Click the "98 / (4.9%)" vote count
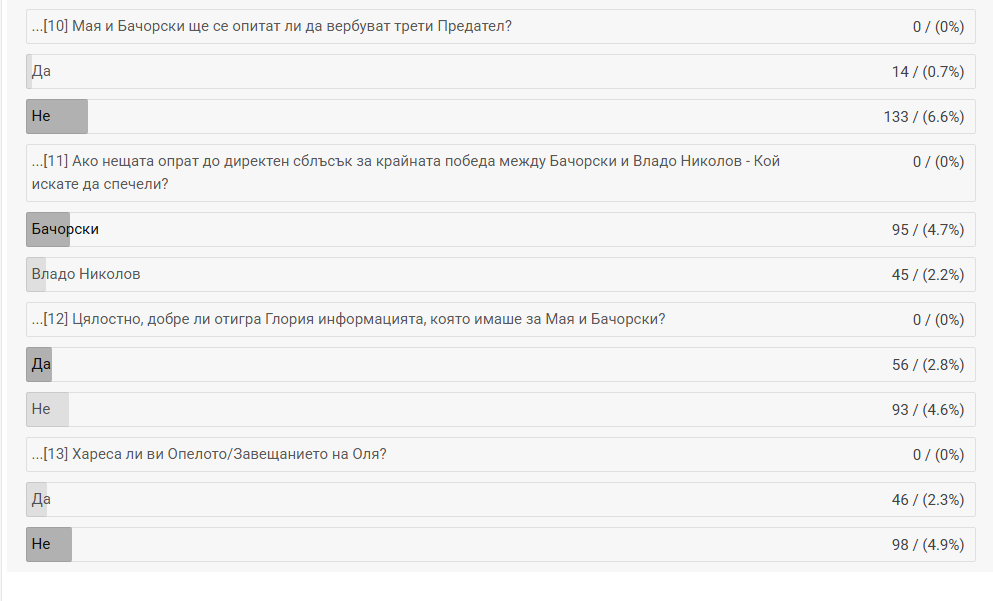The width and height of the screenshot is (993, 601). click(x=927, y=545)
